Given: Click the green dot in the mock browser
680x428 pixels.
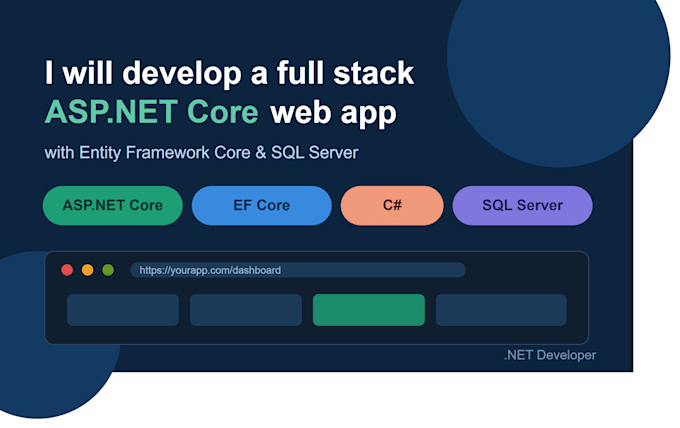Looking at the screenshot, I should click(108, 270).
